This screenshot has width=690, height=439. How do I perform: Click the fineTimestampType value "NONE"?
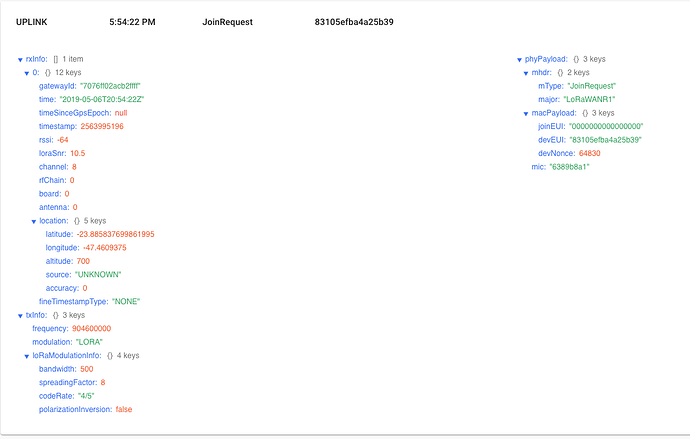[126, 301]
